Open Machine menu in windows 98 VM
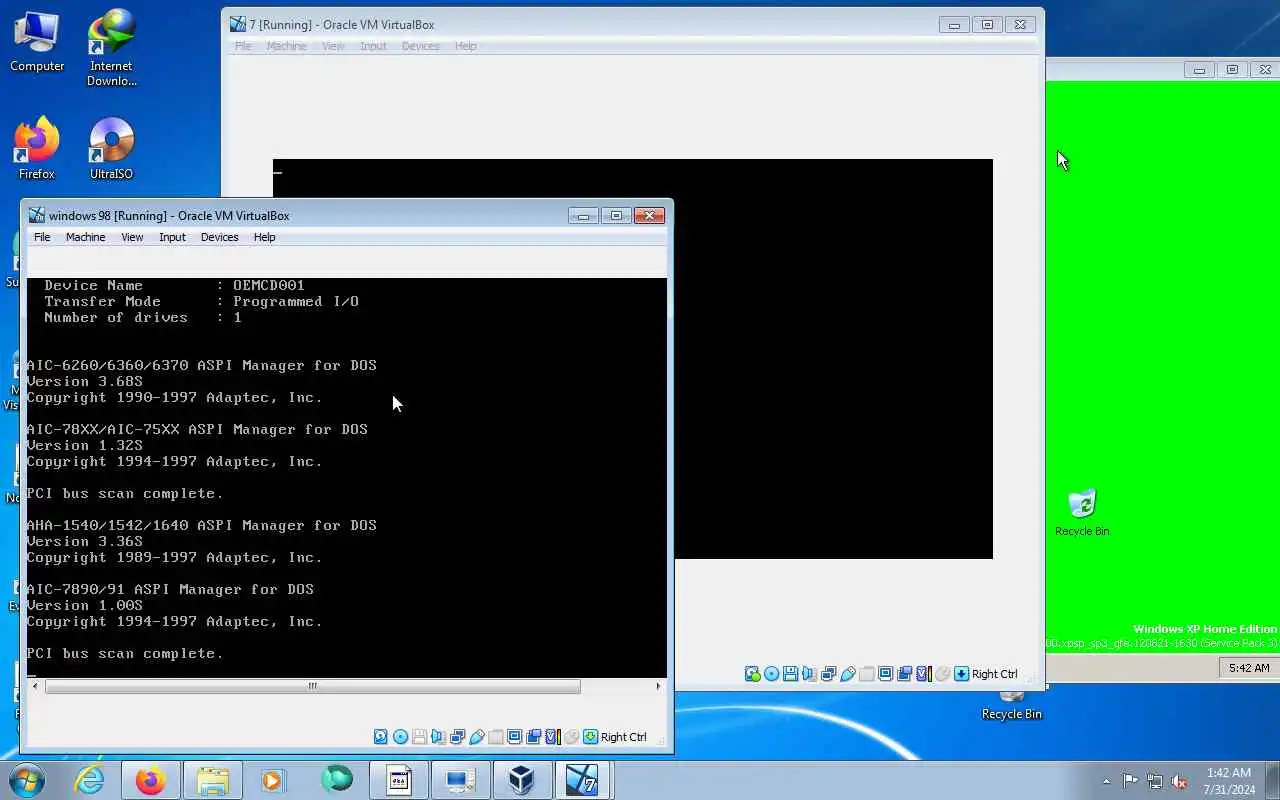This screenshot has height=800, width=1280. click(85, 237)
